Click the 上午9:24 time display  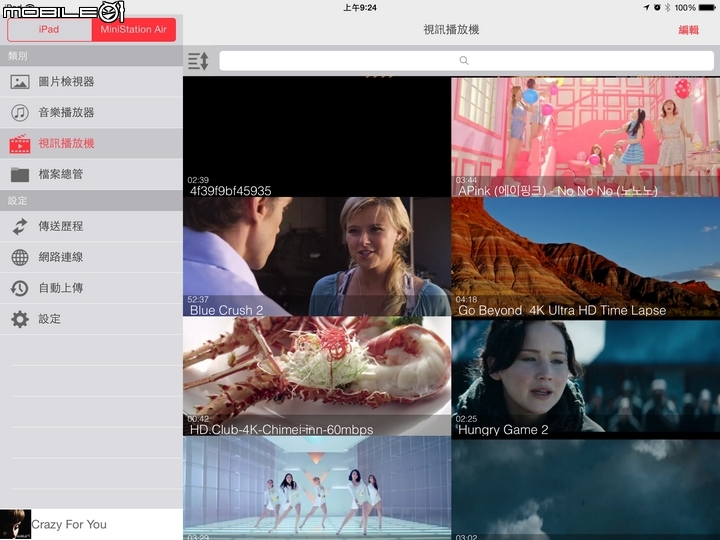[360, 7]
